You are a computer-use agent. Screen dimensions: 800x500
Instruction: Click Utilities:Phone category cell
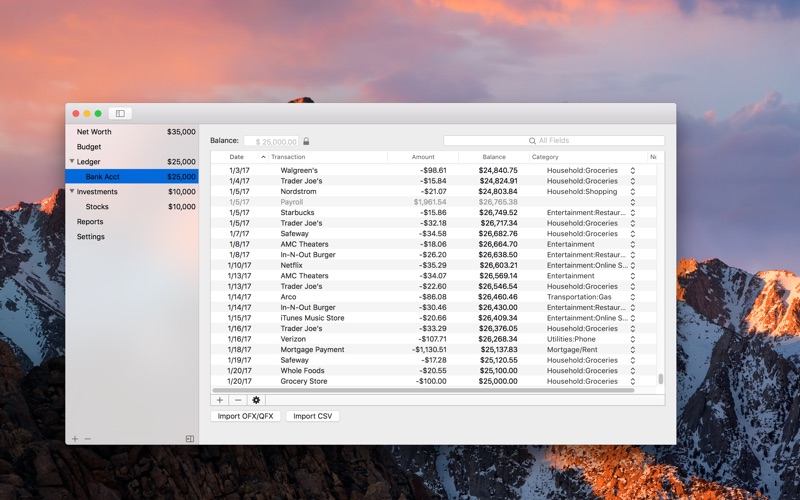click(x=571, y=339)
